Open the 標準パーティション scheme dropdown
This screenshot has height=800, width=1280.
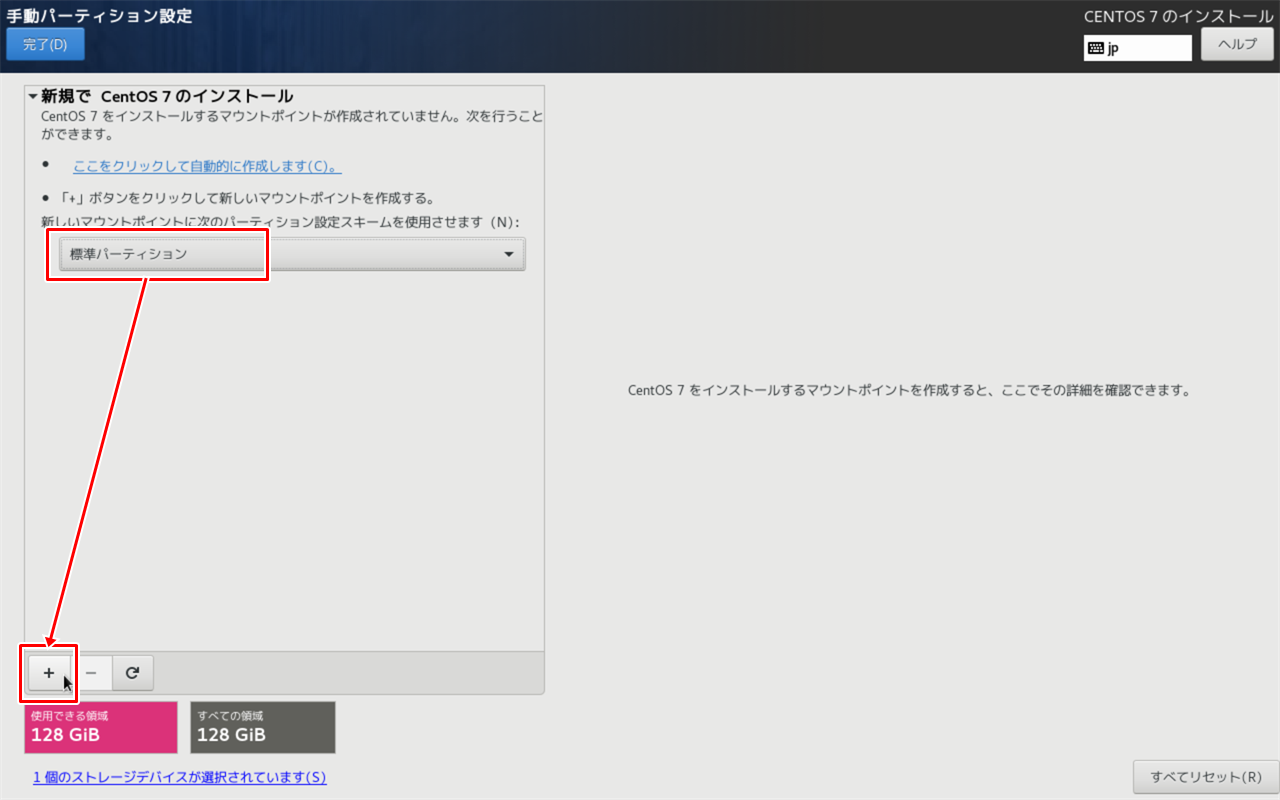pos(292,254)
